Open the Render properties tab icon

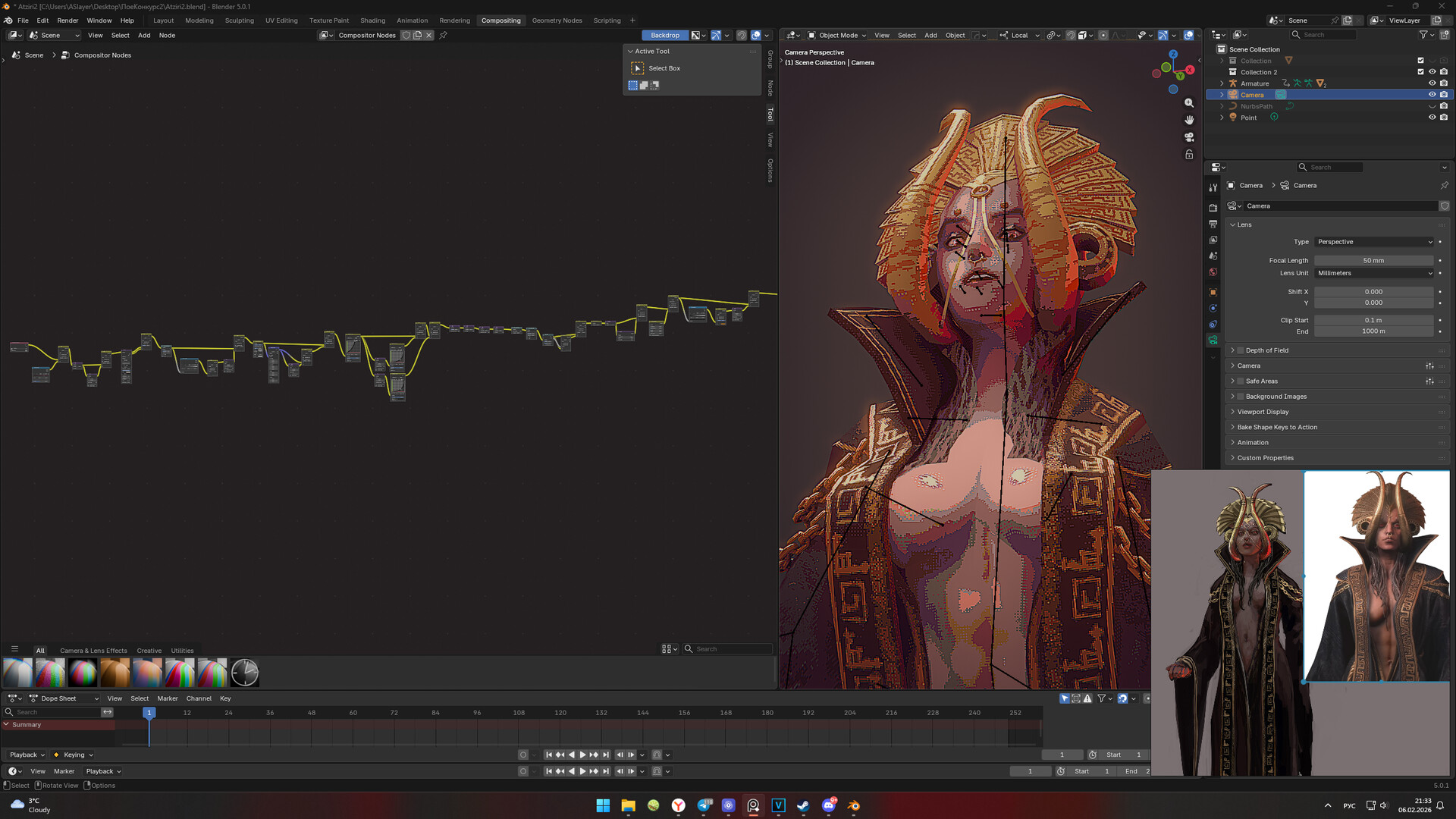pyautogui.click(x=1213, y=207)
